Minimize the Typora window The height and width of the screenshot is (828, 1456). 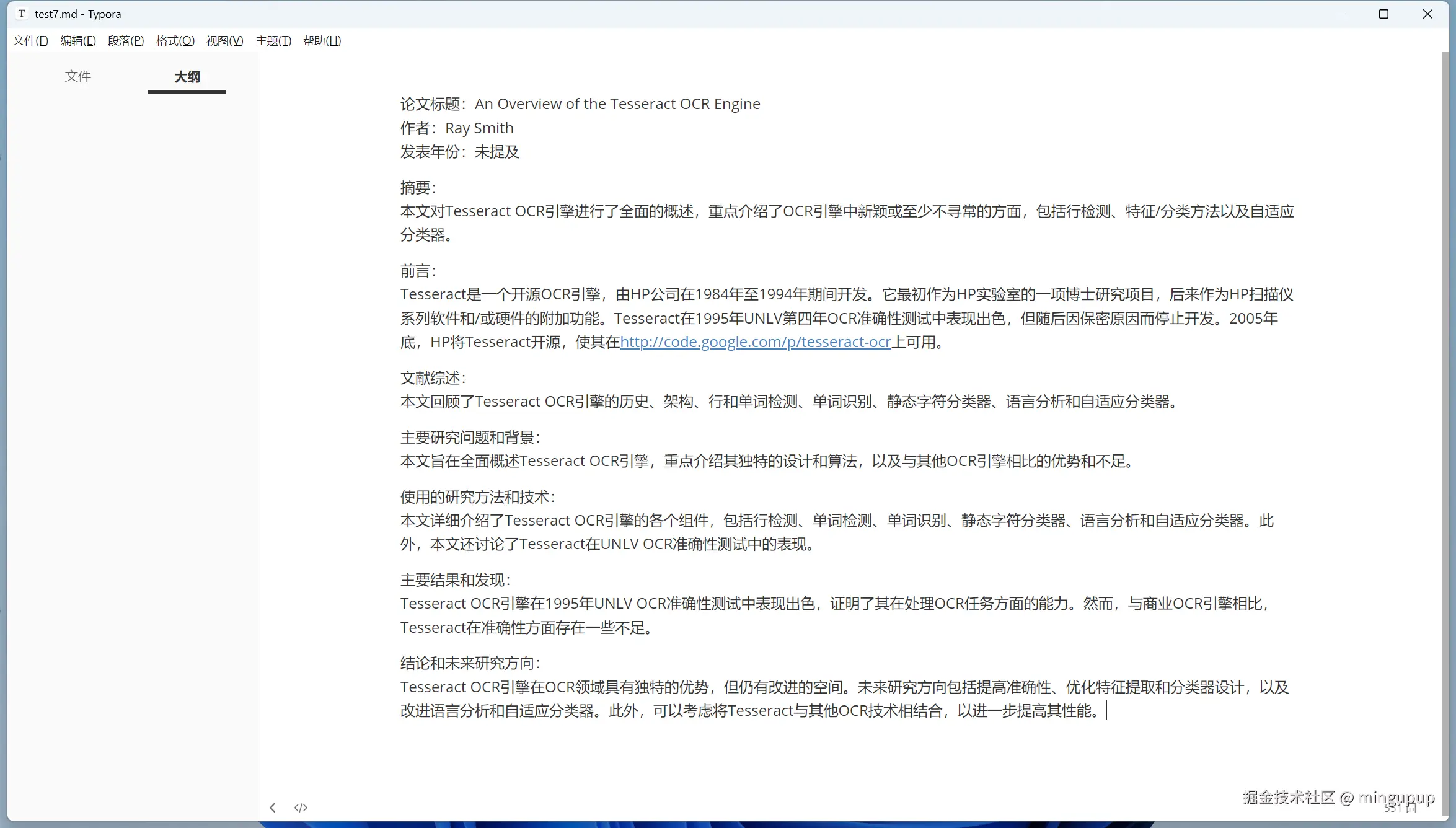(1341, 14)
